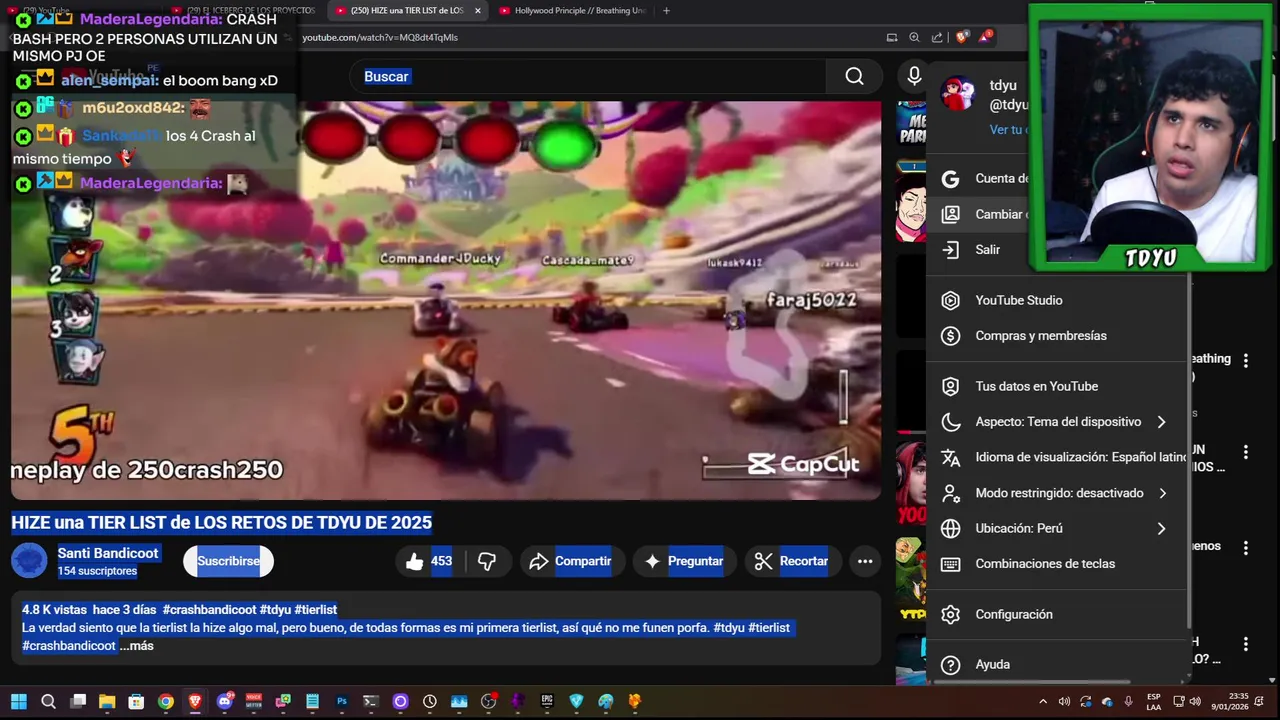
Task: Open the Terminal taskbar icon
Action: [x=371, y=701]
